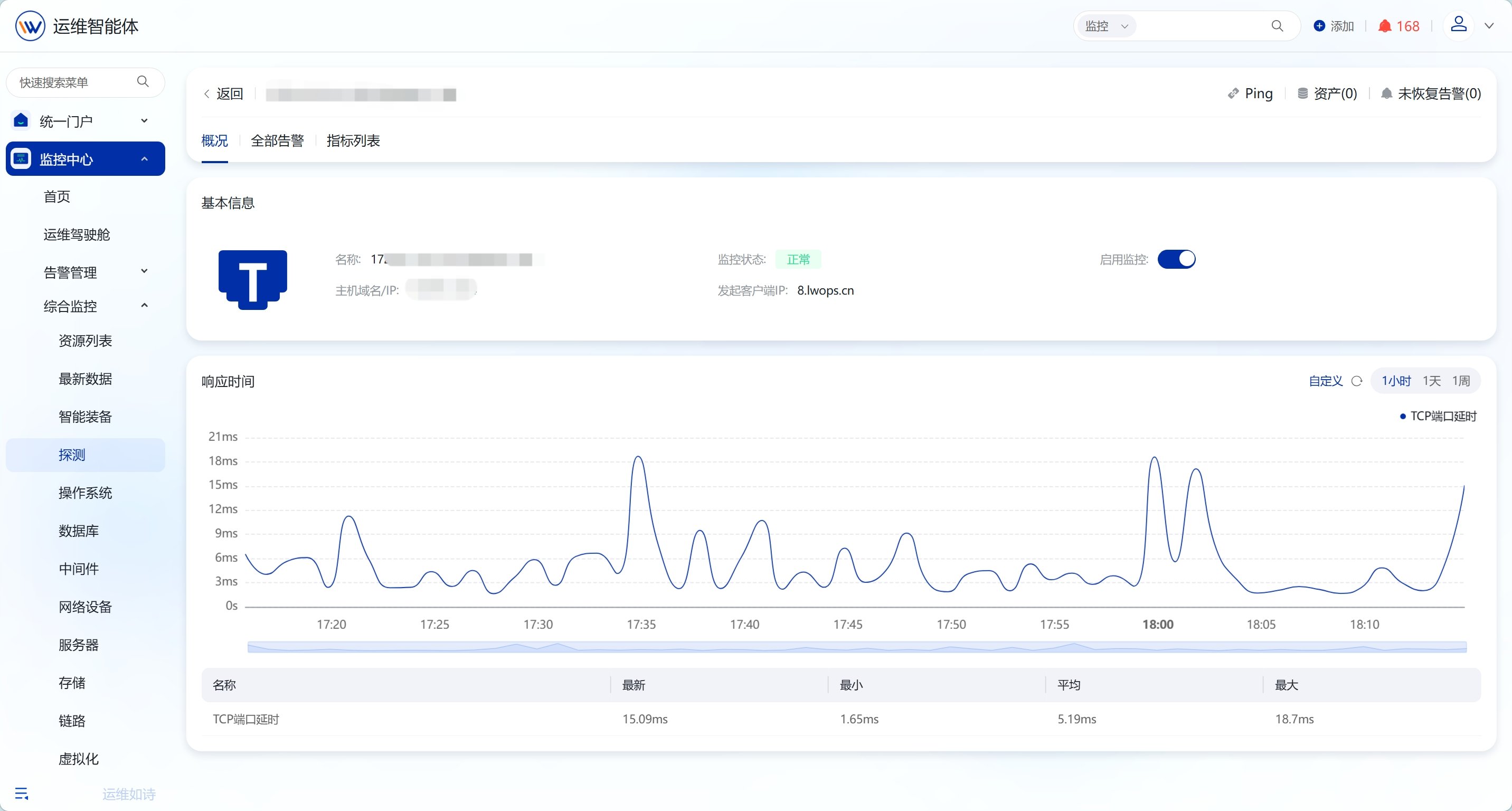The height and width of the screenshot is (811, 1512).
Task: Toggle the TCP端口延时 legend series
Action: tap(1438, 416)
